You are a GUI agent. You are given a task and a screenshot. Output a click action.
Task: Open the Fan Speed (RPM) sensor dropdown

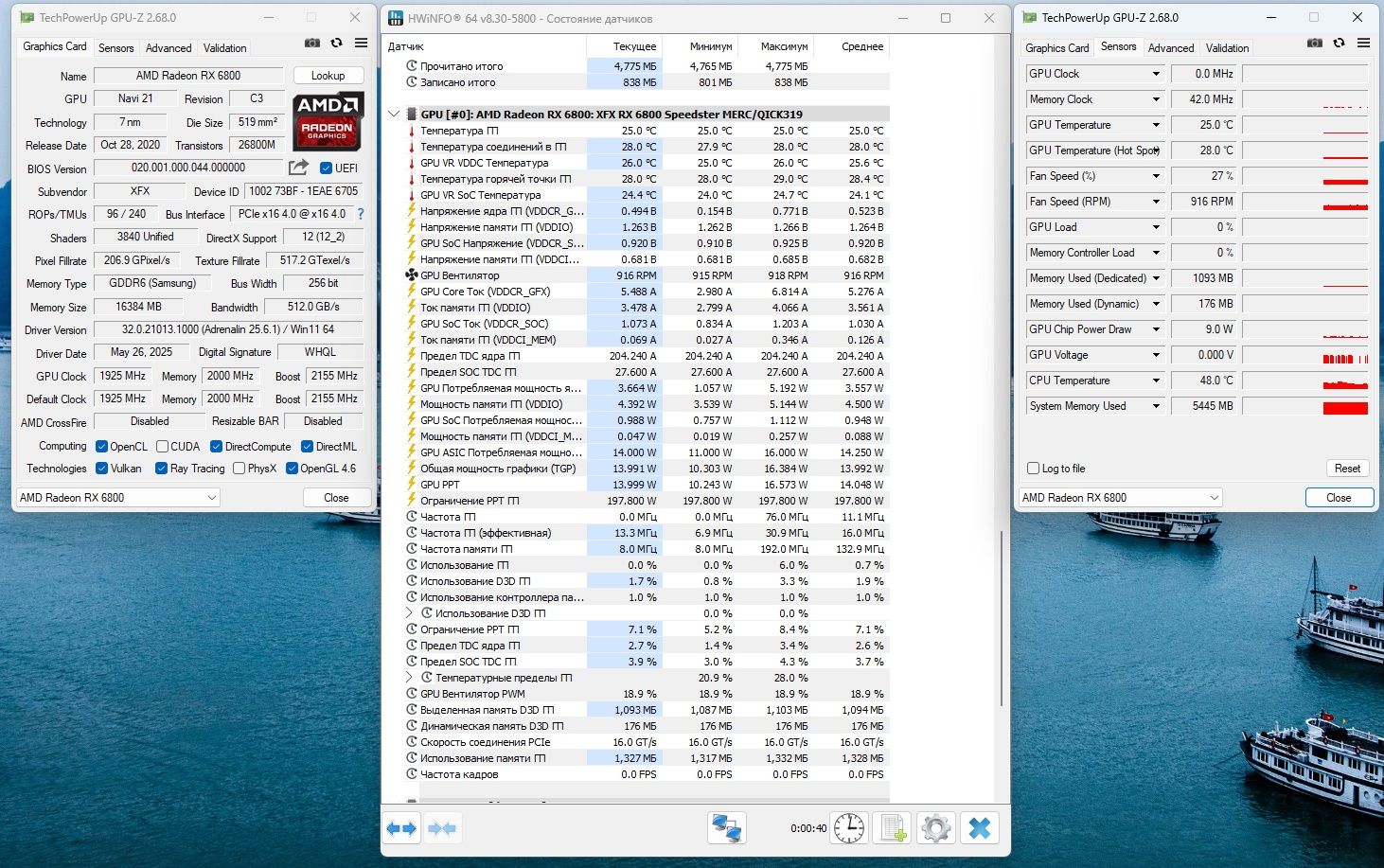pyautogui.click(x=1156, y=202)
